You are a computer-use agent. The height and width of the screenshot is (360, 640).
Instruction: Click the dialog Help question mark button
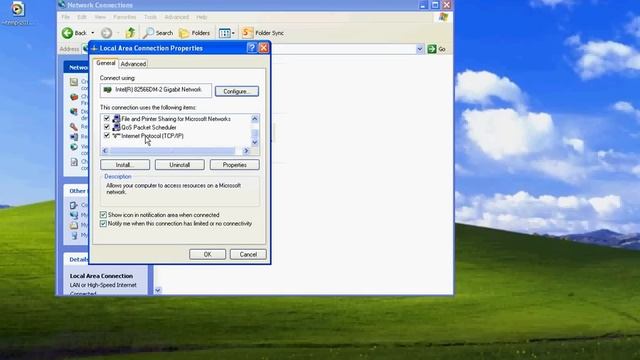click(x=252, y=48)
